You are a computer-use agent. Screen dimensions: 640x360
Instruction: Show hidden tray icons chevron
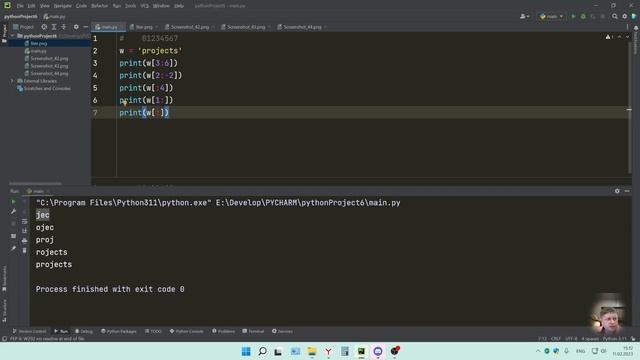(x=538, y=351)
